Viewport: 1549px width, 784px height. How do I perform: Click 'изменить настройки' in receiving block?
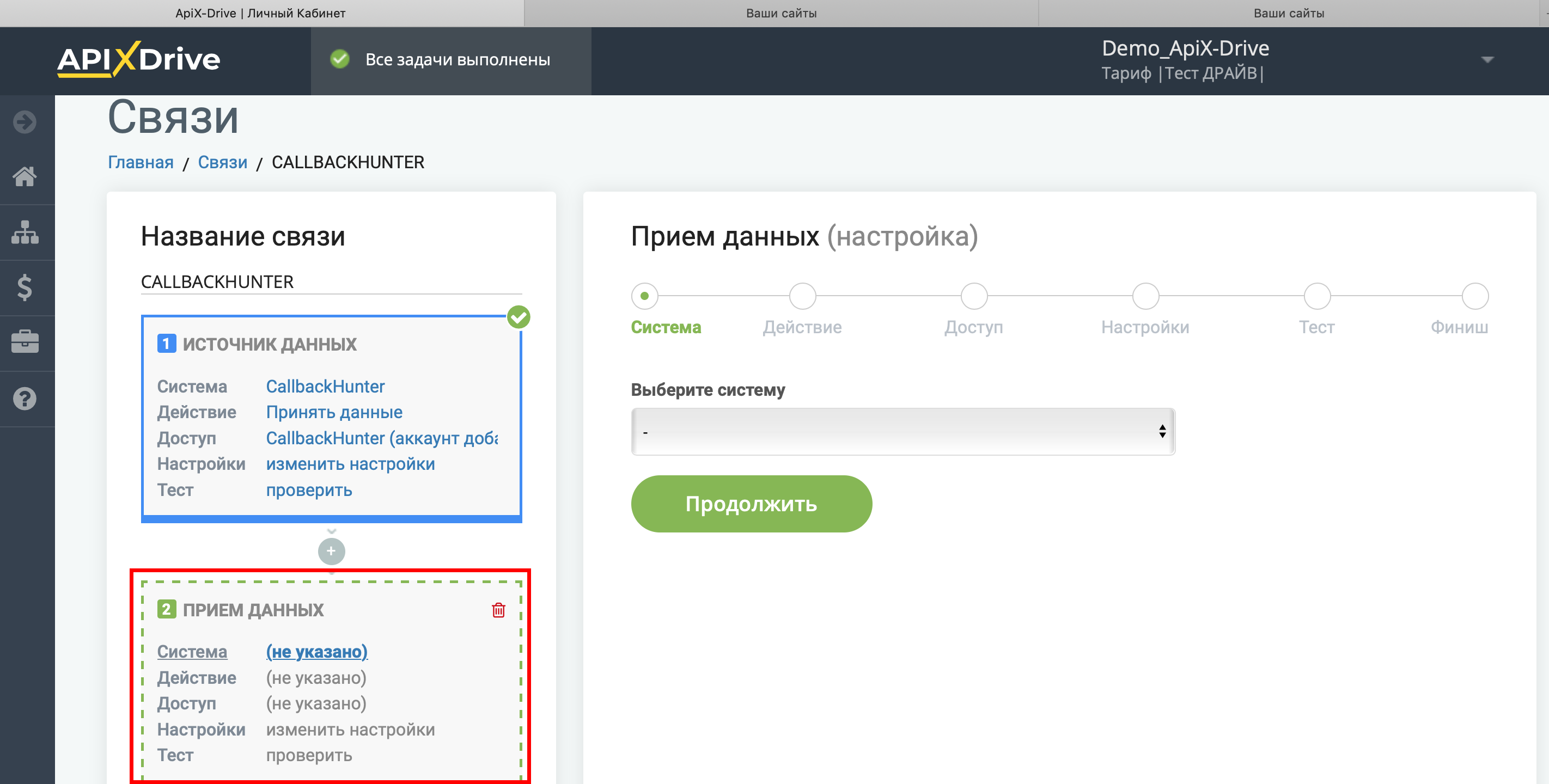coord(351,730)
